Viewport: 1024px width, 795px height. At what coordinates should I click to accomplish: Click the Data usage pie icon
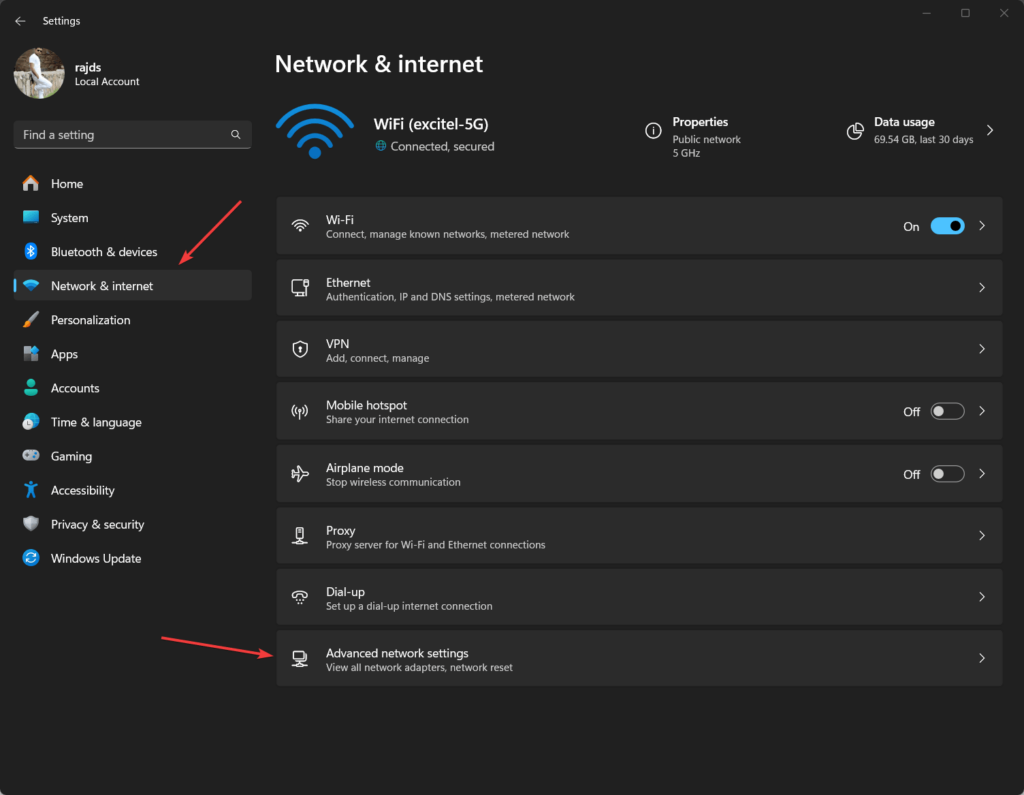(x=855, y=131)
